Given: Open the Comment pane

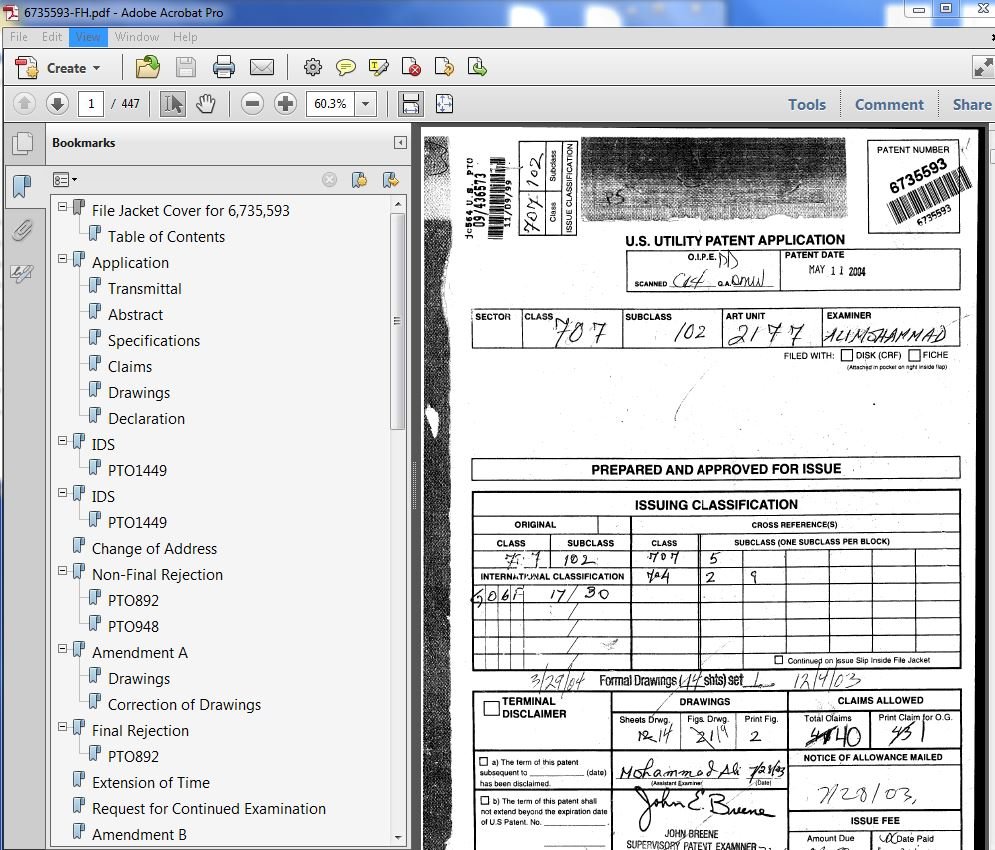Looking at the screenshot, I should (889, 104).
